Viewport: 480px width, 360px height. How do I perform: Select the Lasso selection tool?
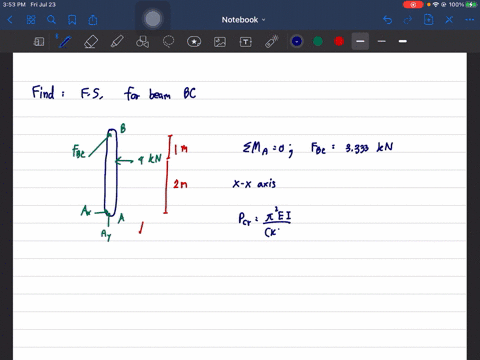(x=168, y=42)
